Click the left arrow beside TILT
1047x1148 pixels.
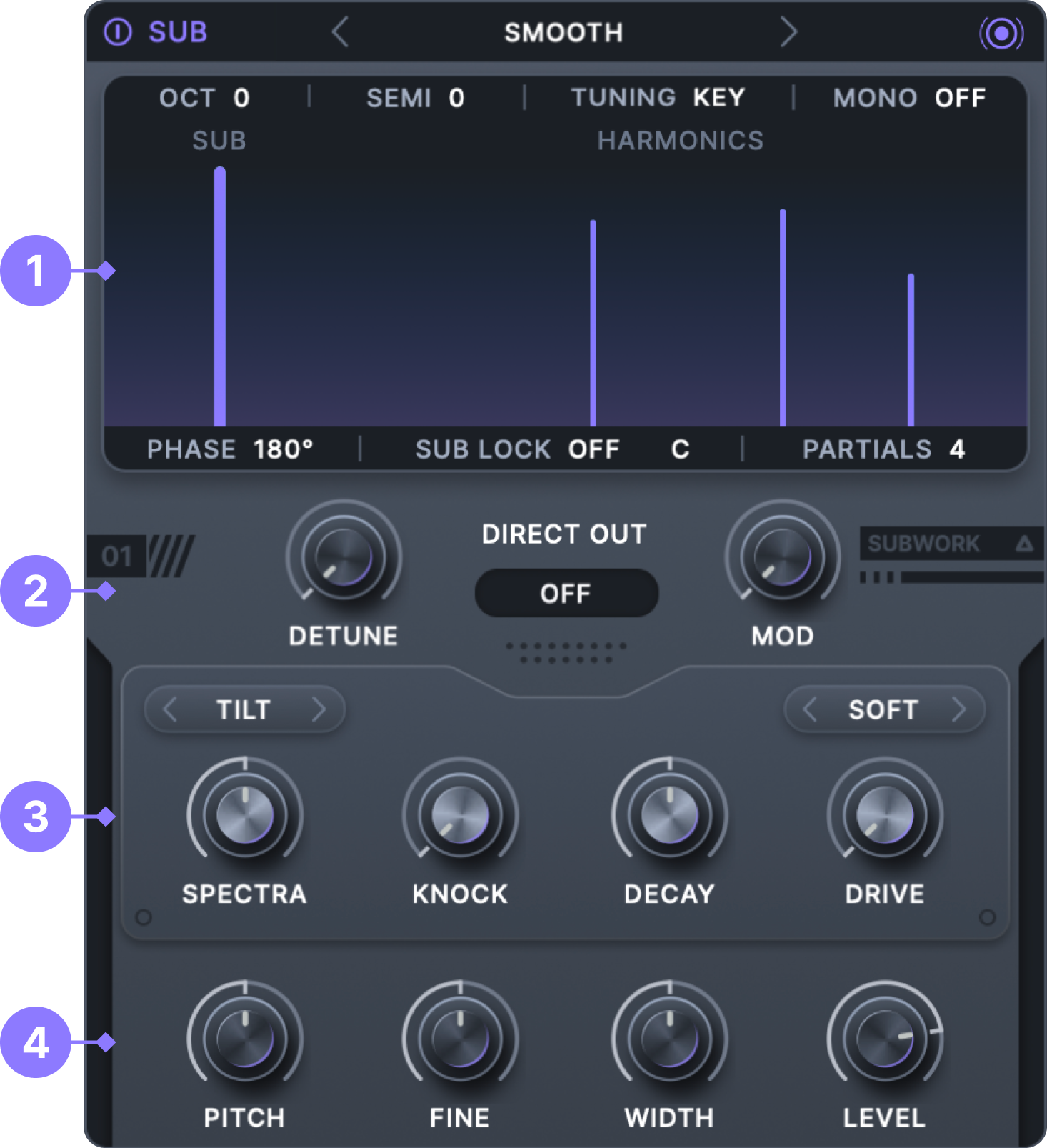[x=170, y=709]
